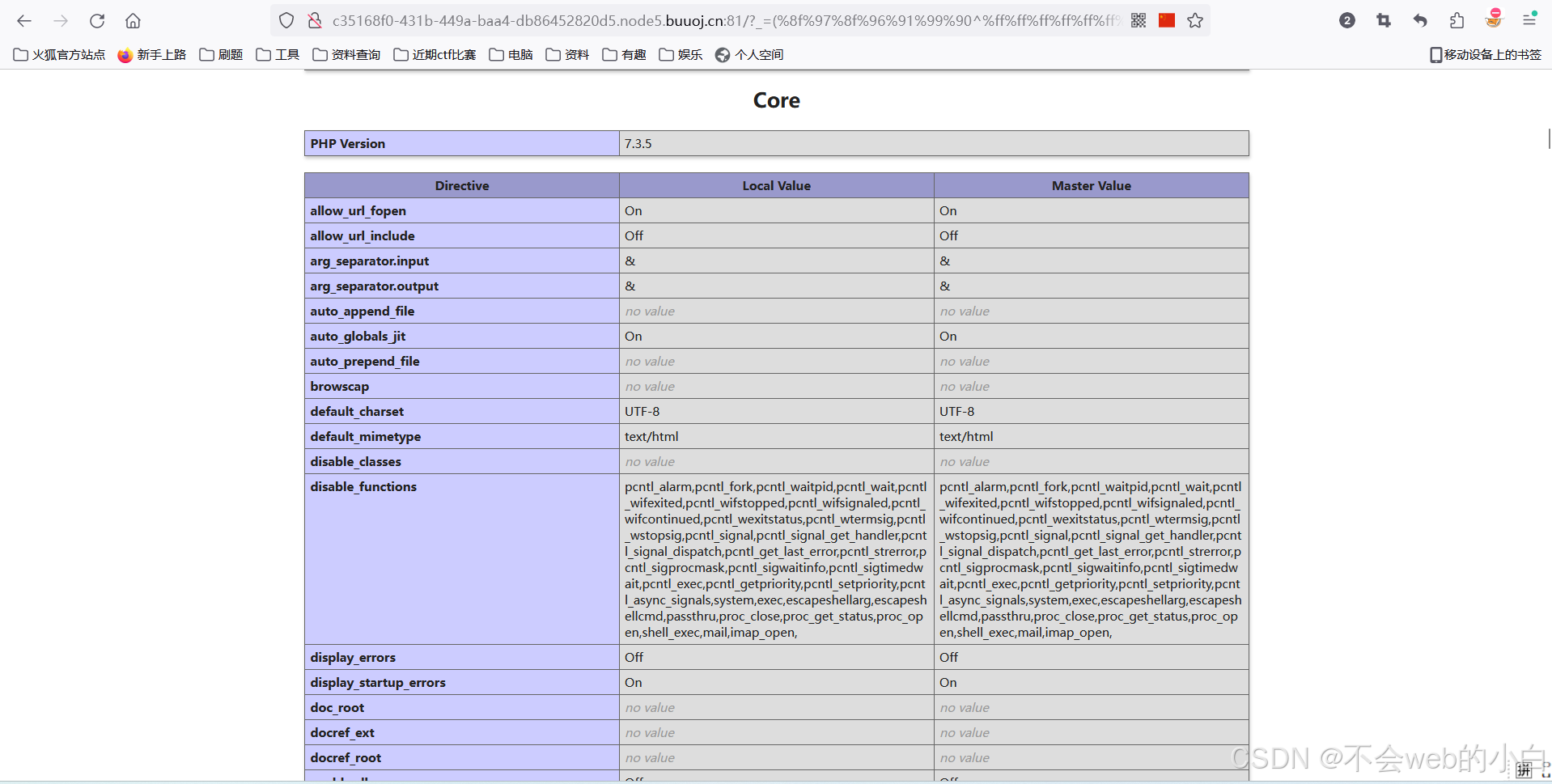Viewport: 1552px width, 784px height.
Task: Click the crop screenshot toolbar icon
Action: point(1384,21)
